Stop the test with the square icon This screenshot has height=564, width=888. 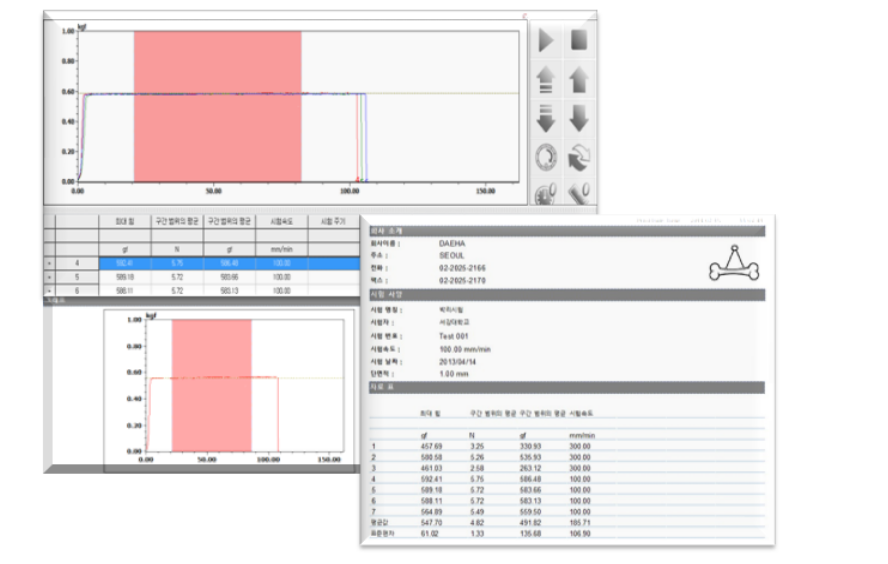[579, 40]
